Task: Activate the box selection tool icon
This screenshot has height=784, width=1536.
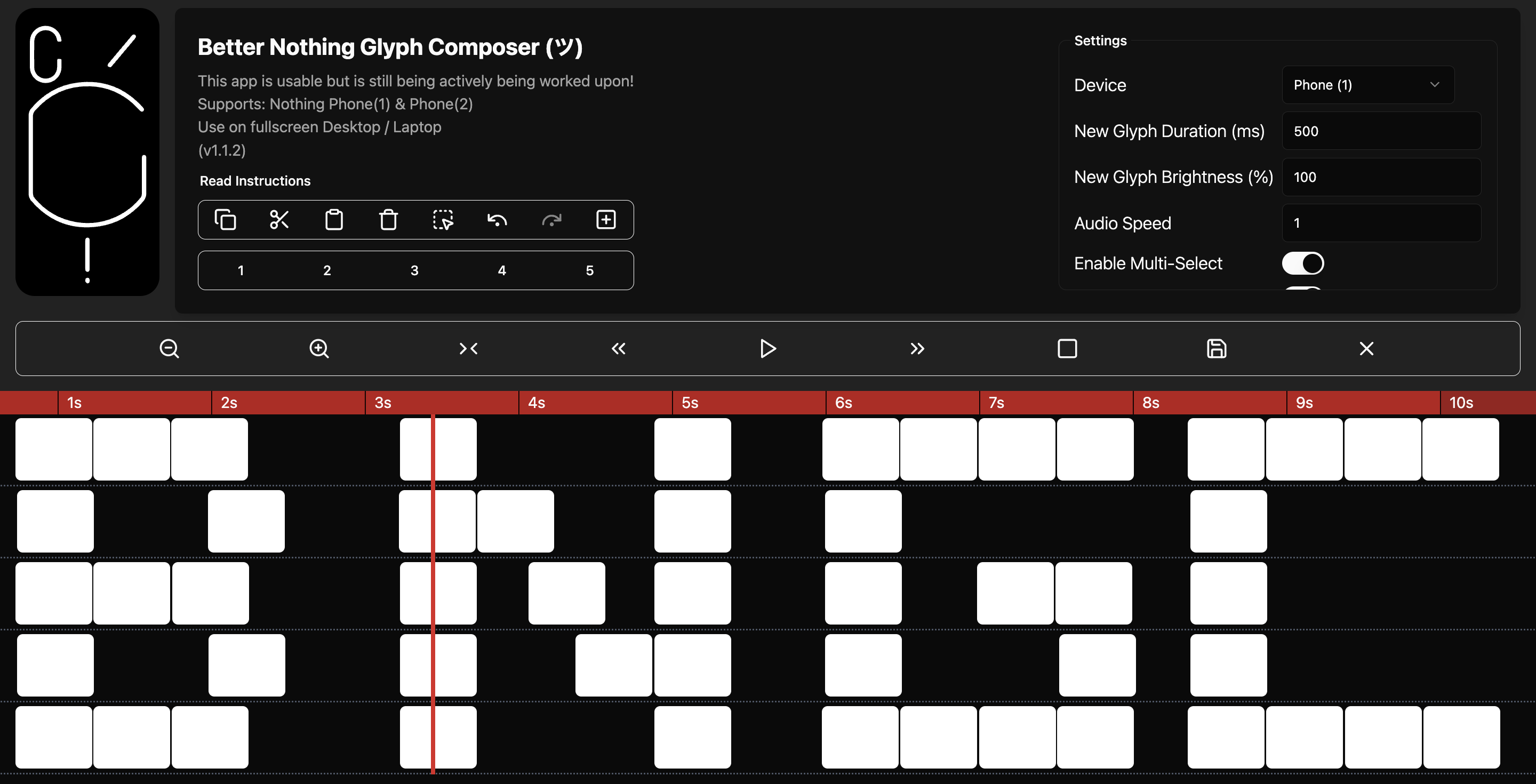Action: pos(443,219)
